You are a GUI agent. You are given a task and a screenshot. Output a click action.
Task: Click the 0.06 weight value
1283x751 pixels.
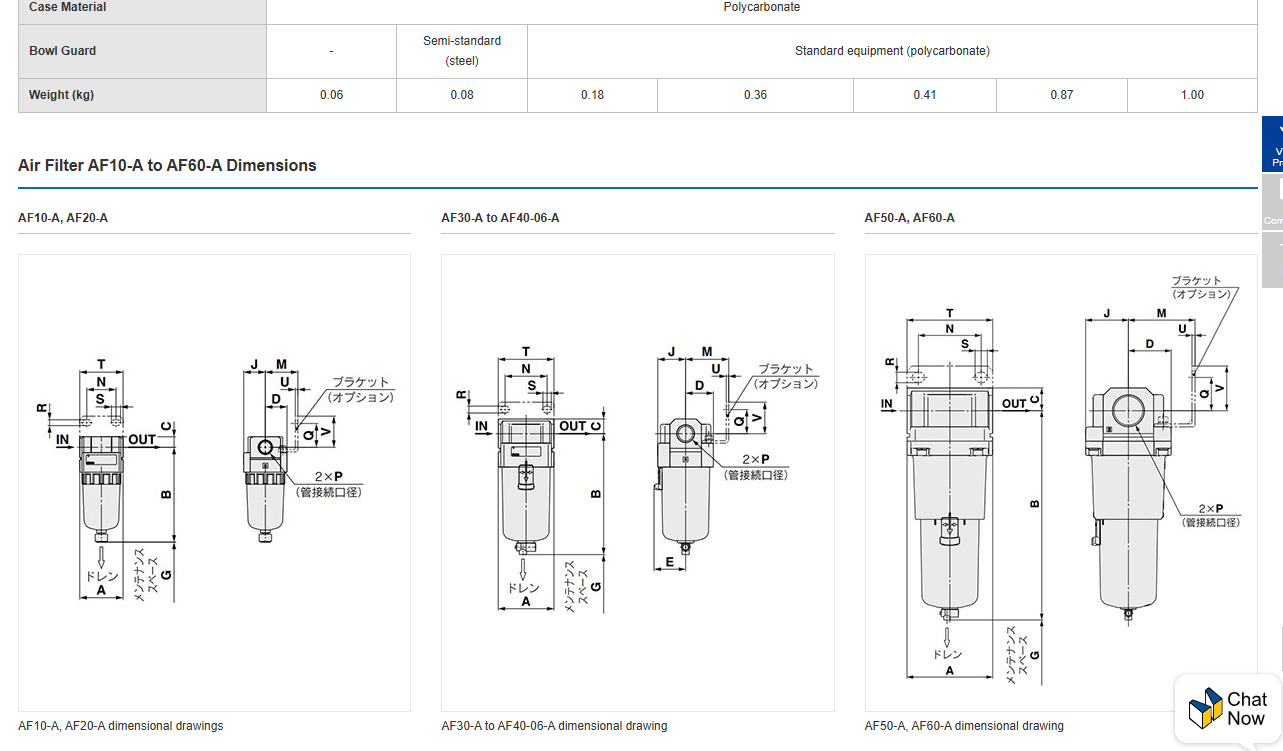331,95
